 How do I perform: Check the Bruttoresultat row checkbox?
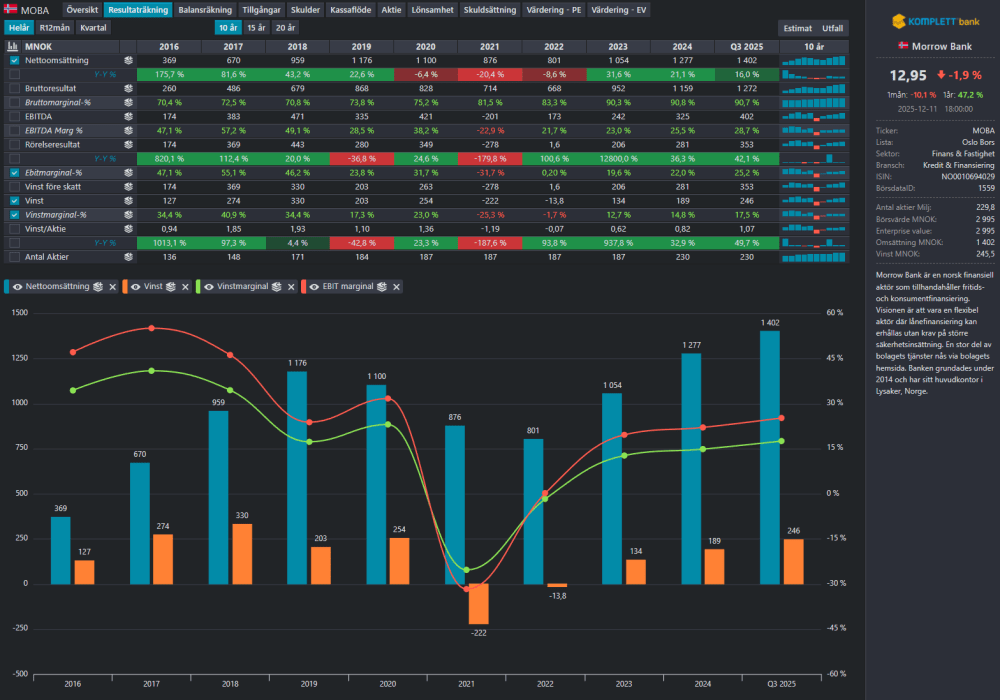tap(15, 89)
